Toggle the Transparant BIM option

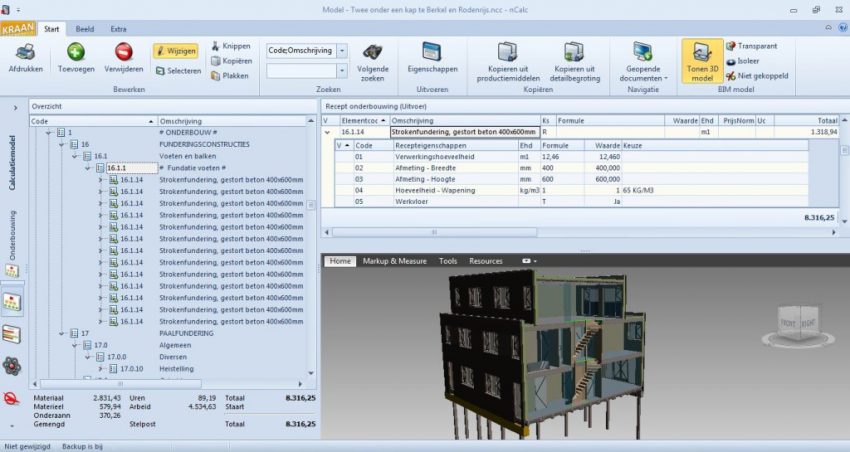pyautogui.click(x=751, y=46)
